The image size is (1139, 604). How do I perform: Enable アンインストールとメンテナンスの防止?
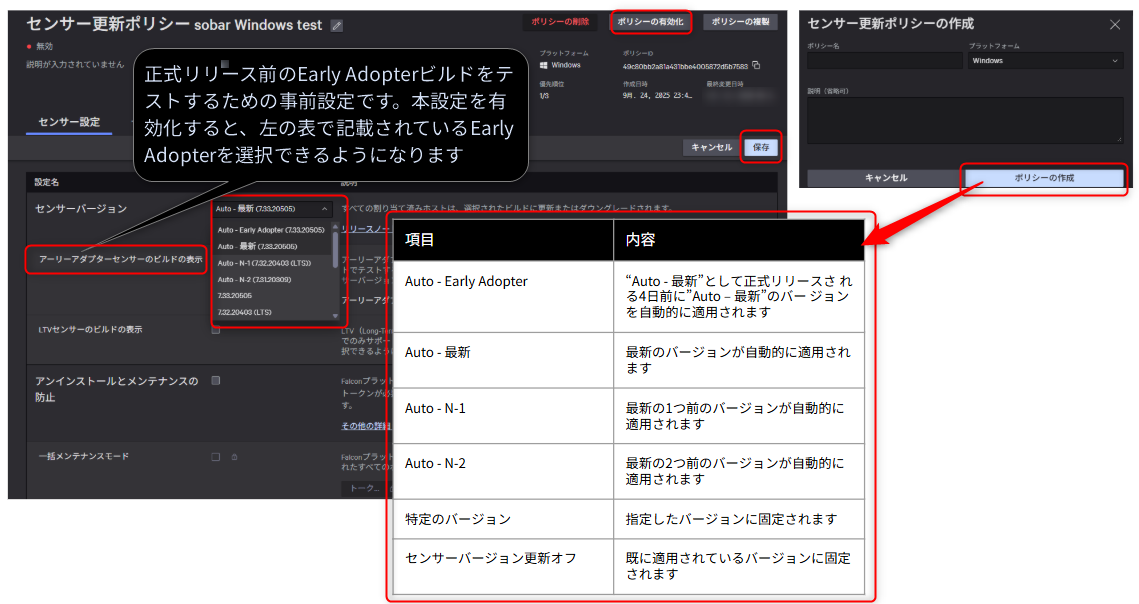[214, 382]
